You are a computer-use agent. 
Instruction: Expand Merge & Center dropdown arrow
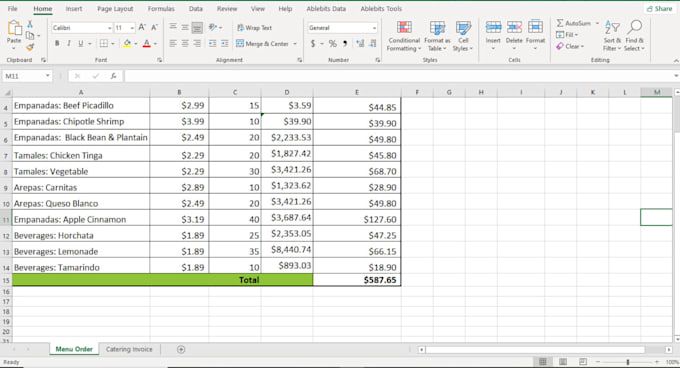pos(295,43)
